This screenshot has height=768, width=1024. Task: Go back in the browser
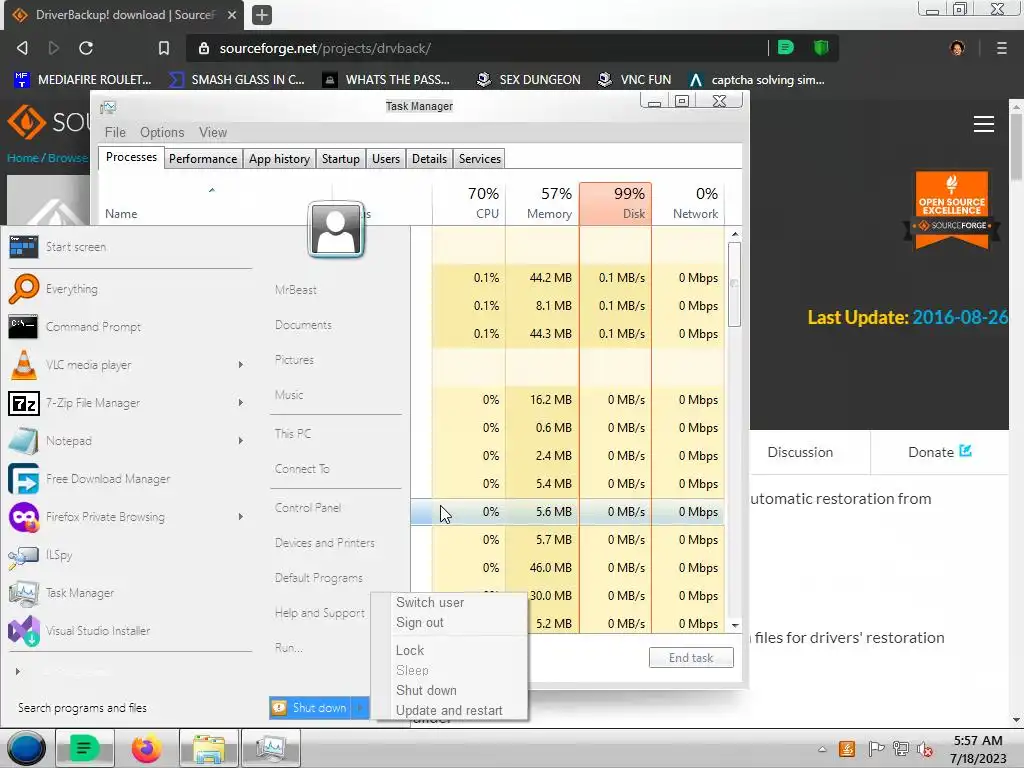[x=22, y=48]
